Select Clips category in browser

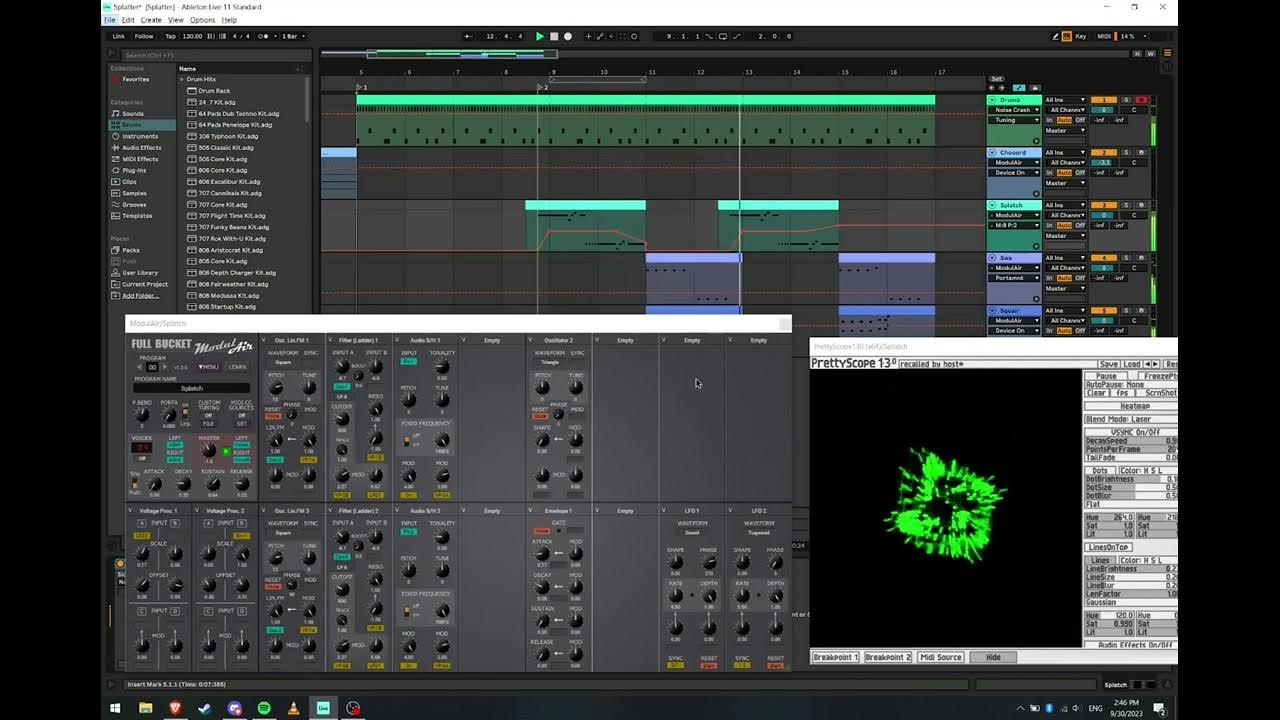[x=130, y=182]
